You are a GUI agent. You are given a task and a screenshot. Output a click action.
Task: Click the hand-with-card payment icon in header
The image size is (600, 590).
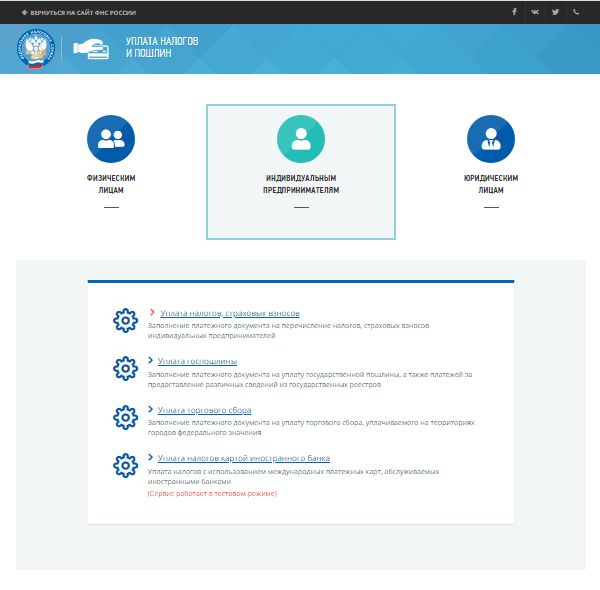click(94, 50)
